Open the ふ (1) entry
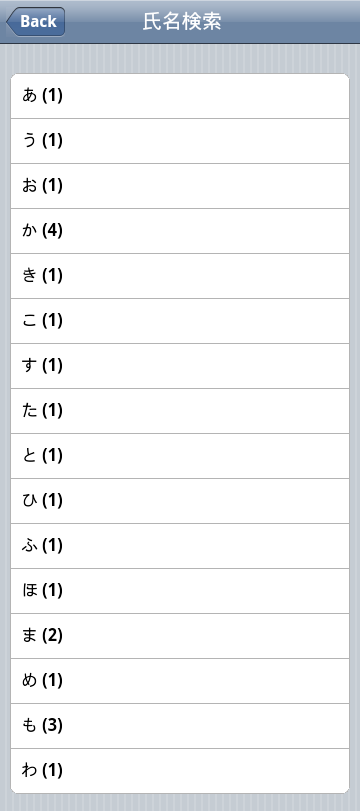 [x=180, y=546]
